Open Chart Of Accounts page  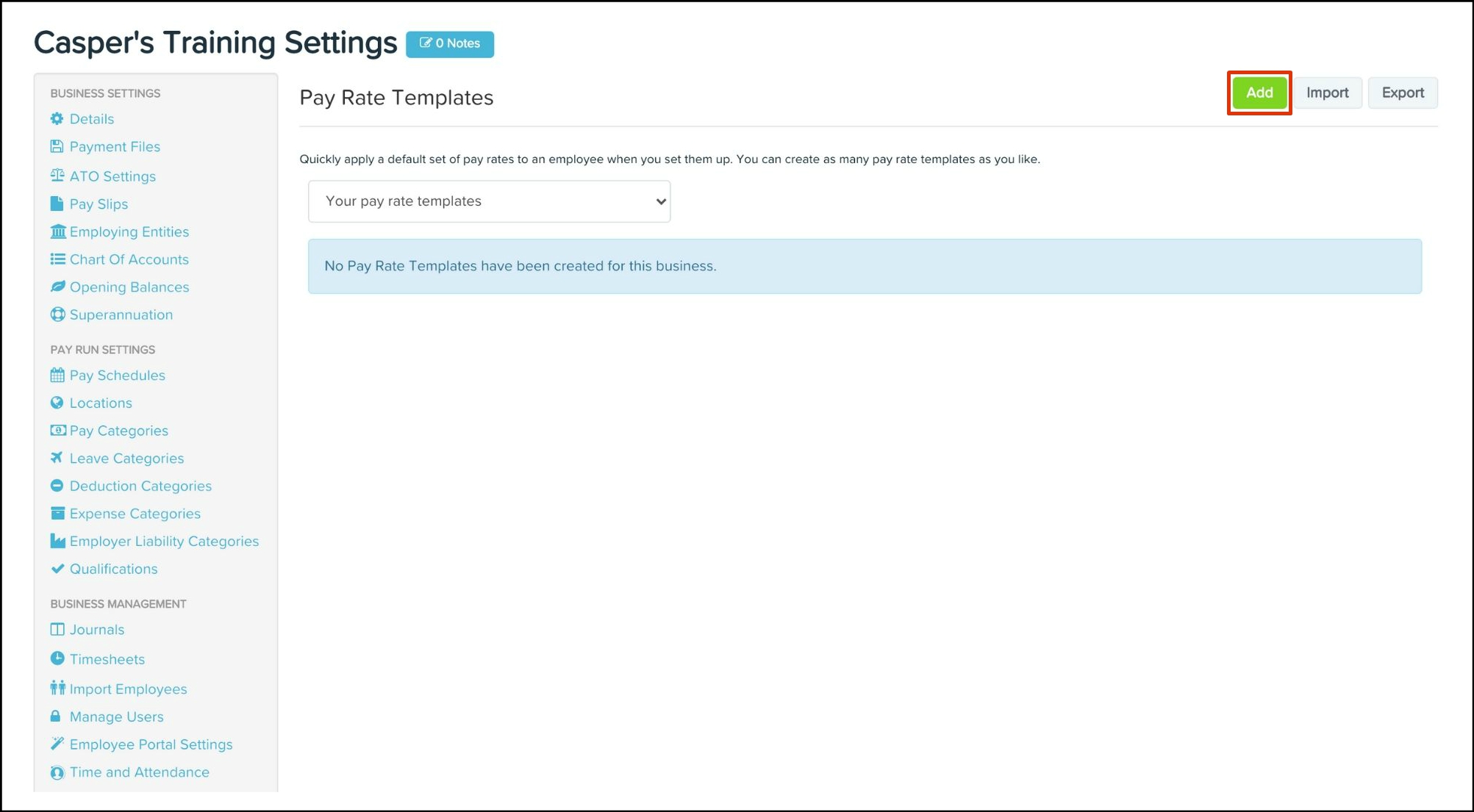pos(129,259)
